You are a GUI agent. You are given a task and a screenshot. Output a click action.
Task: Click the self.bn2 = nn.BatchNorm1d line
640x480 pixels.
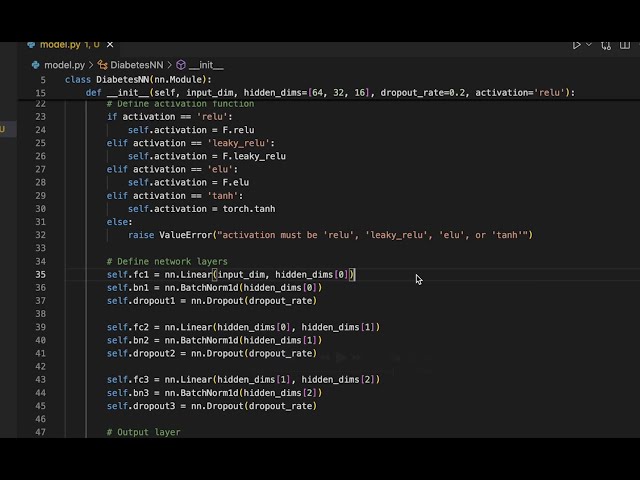coord(214,340)
